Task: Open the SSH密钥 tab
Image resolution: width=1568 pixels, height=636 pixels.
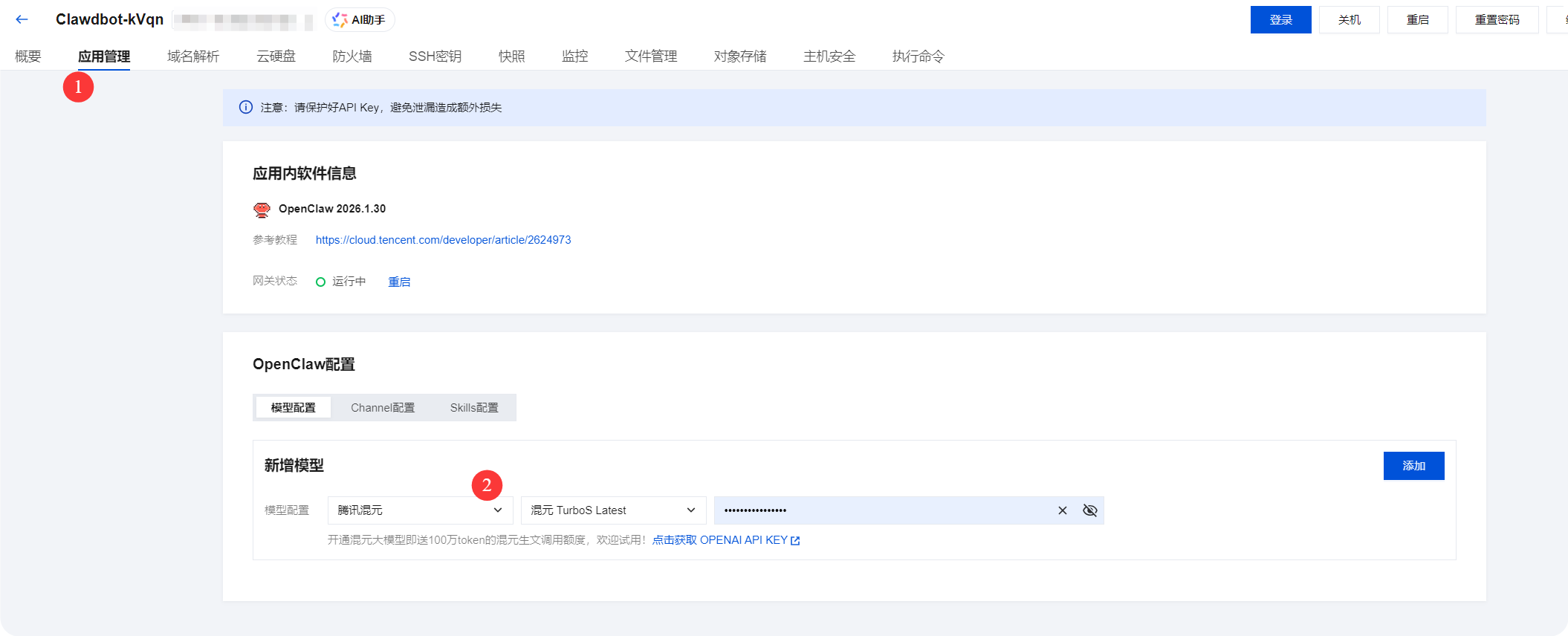Action: (435, 56)
